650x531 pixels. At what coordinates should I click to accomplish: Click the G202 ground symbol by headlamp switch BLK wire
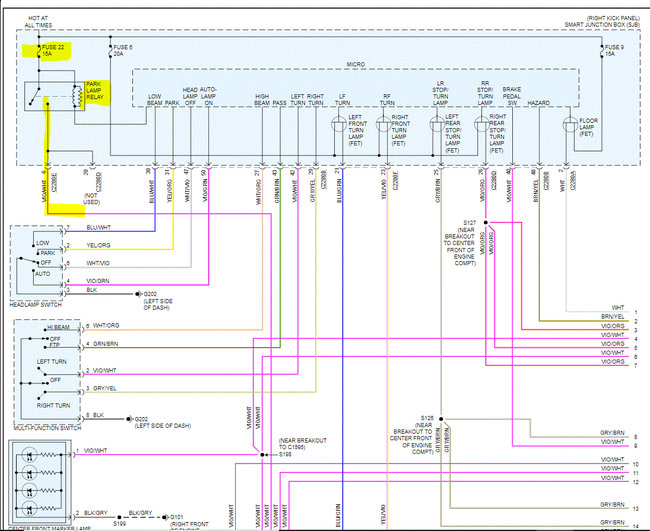(138, 294)
